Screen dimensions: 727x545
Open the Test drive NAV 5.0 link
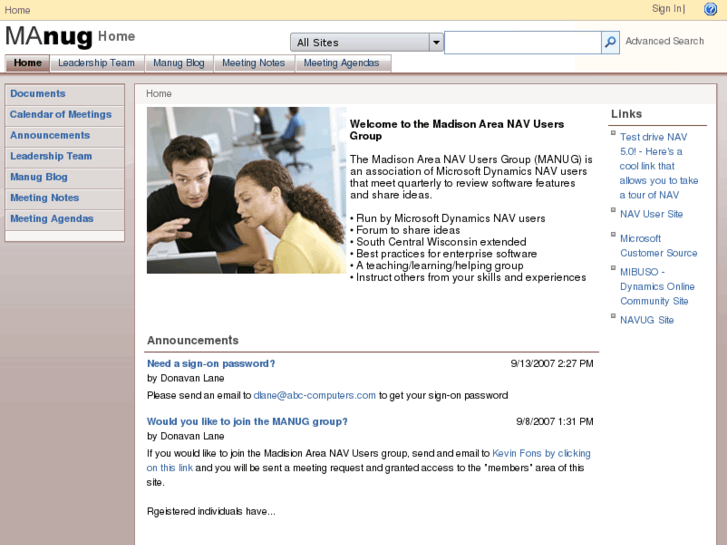click(x=658, y=166)
